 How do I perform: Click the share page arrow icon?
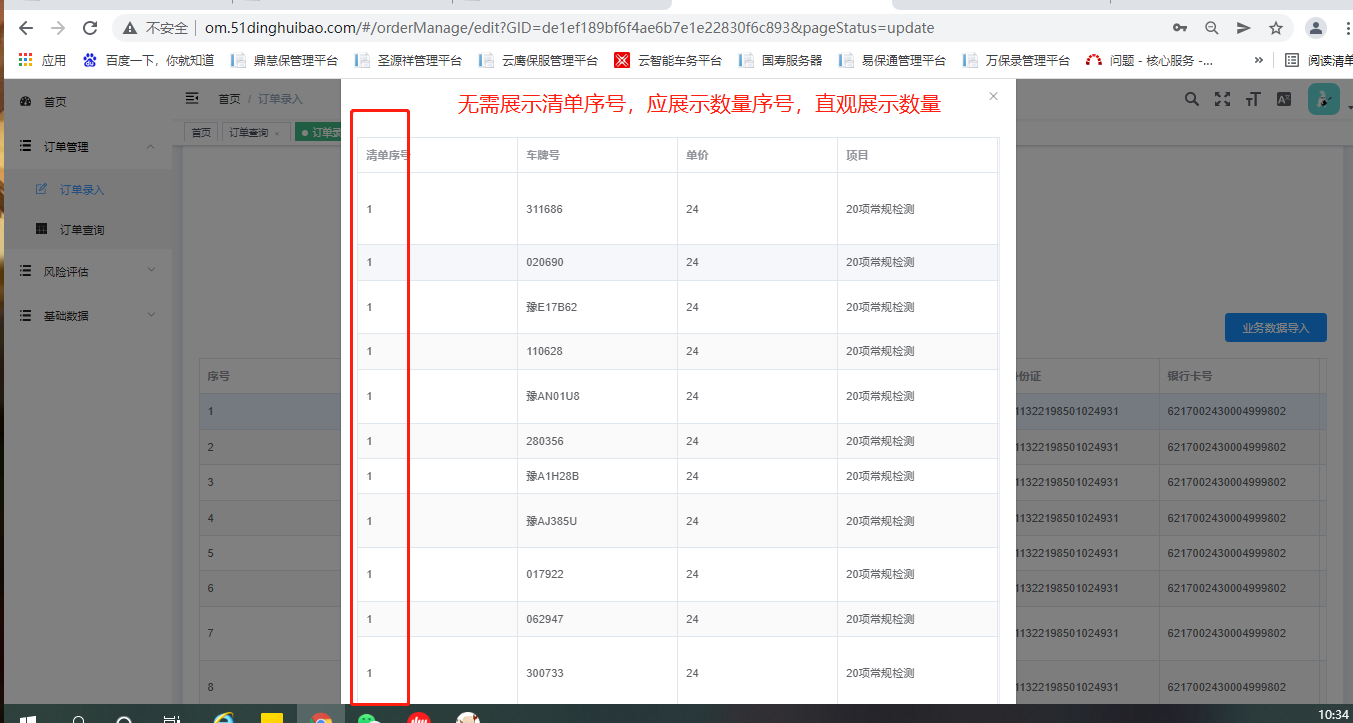tap(1244, 28)
